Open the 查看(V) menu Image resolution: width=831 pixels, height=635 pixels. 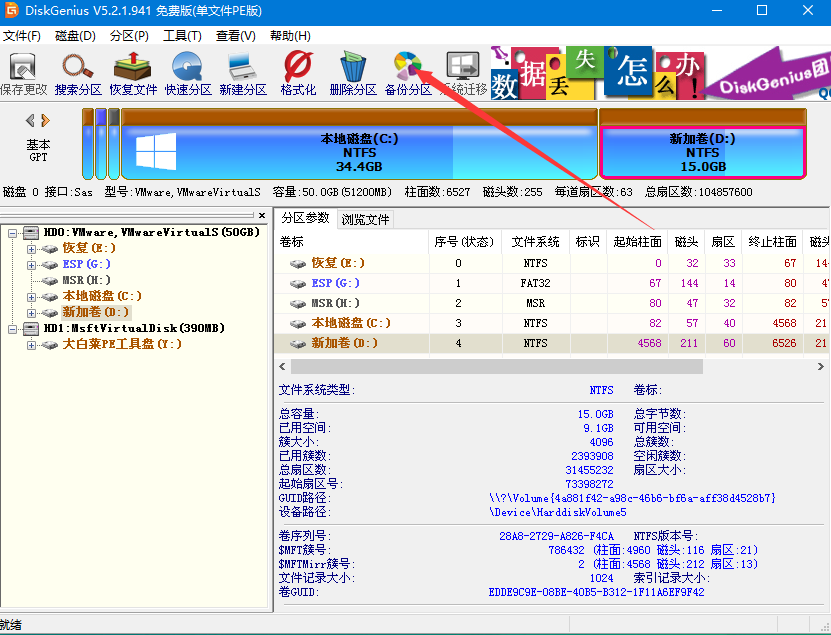(236, 36)
